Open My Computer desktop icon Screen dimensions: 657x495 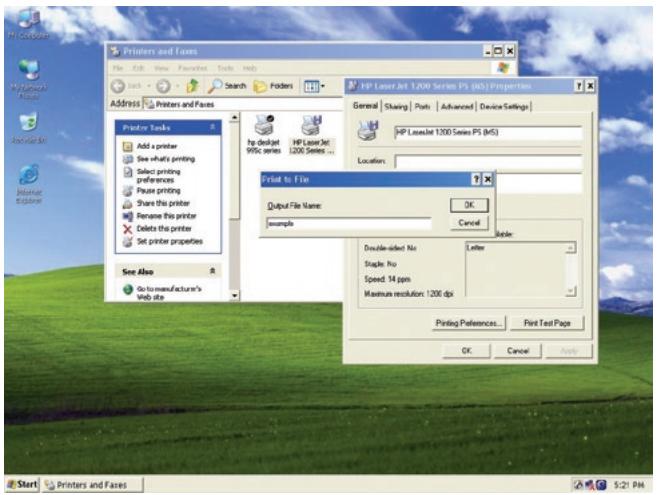coord(28,24)
